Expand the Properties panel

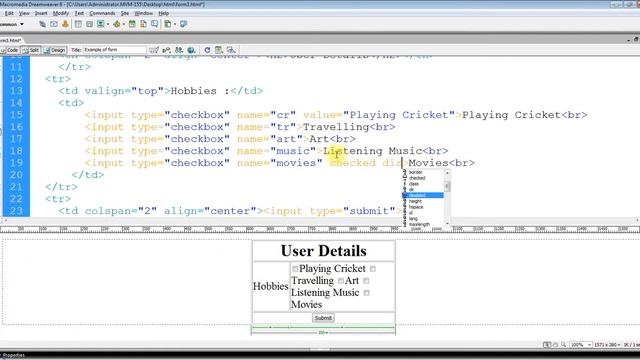pyautogui.click(x=13, y=356)
